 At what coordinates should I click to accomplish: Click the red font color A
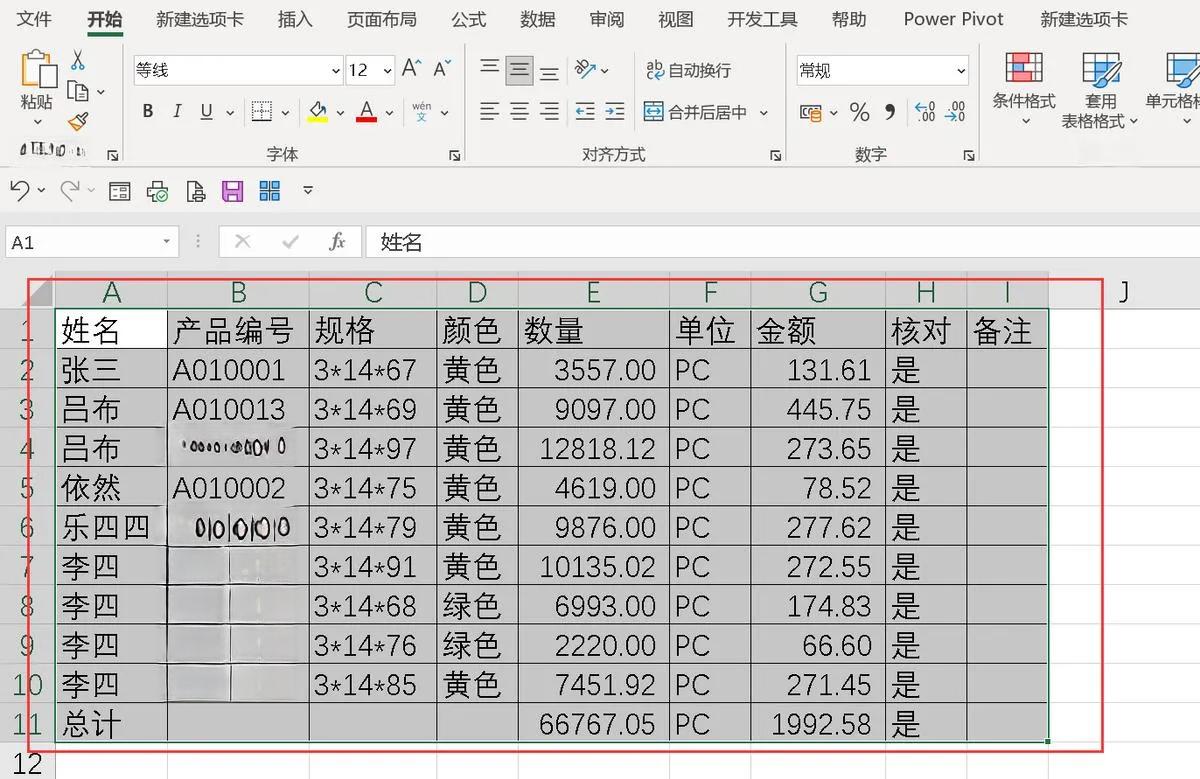(x=366, y=111)
